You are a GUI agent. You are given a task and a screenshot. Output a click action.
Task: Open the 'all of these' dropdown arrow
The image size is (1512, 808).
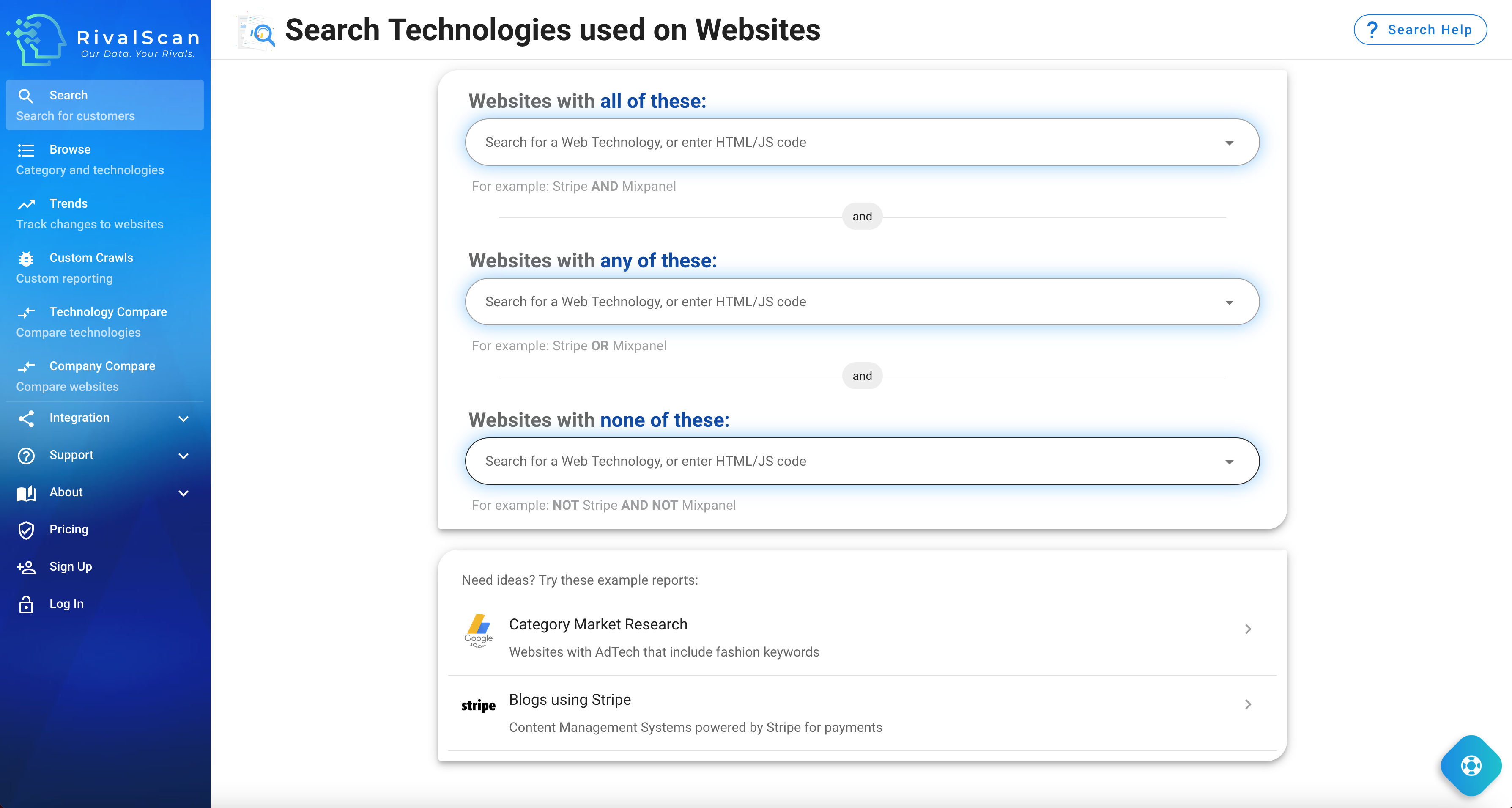click(x=1229, y=143)
